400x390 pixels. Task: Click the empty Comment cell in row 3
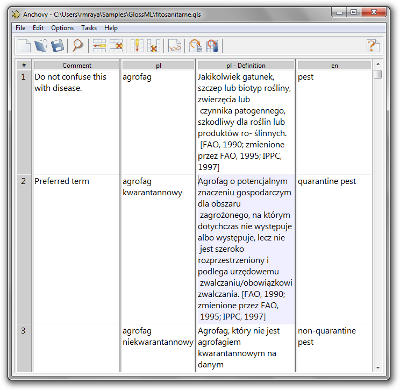pyautogui.click(x=76, y=348)
